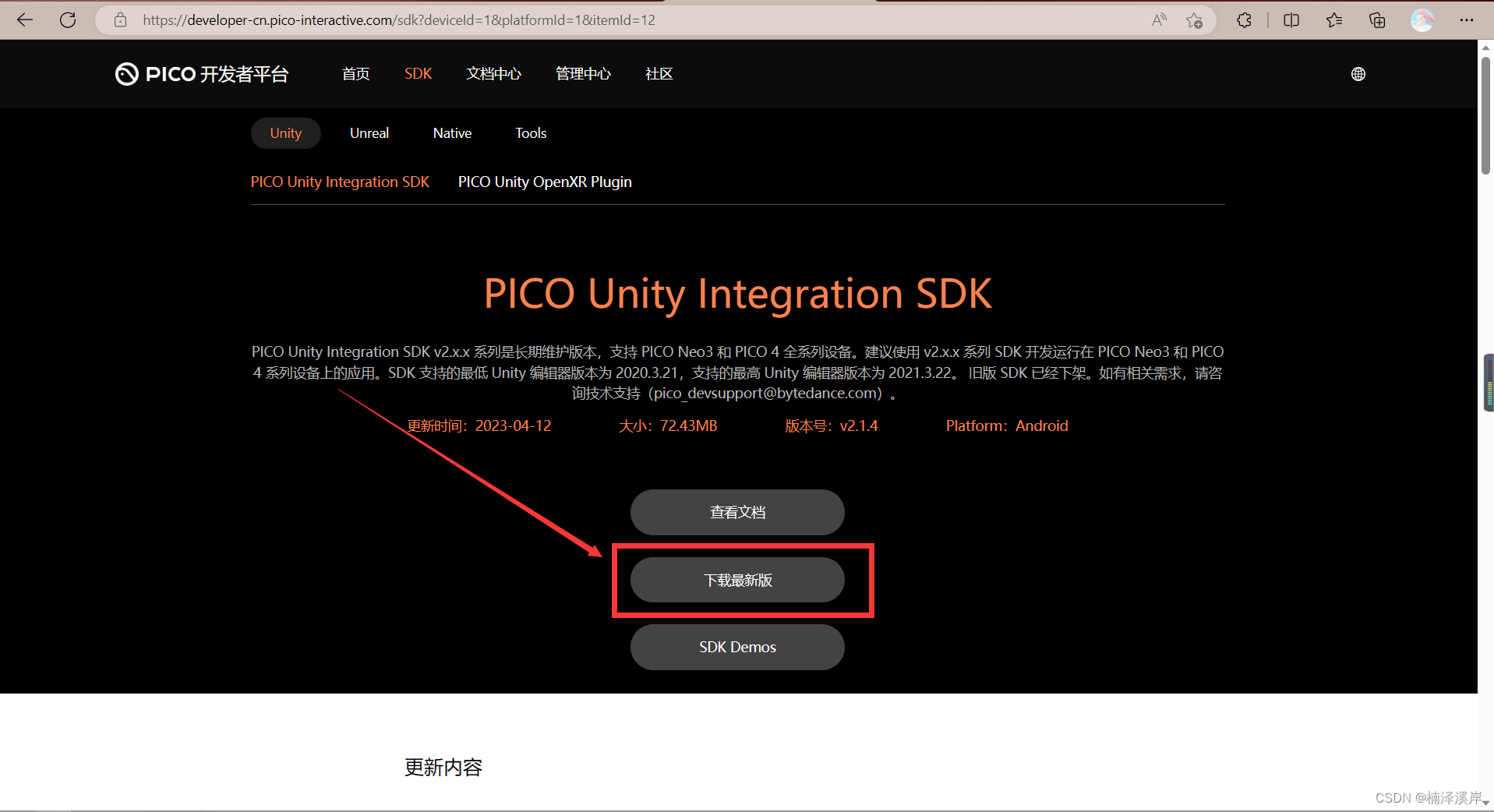Switch to the Native tab
Screen dimensions: 1494x812
click(452, 133)
